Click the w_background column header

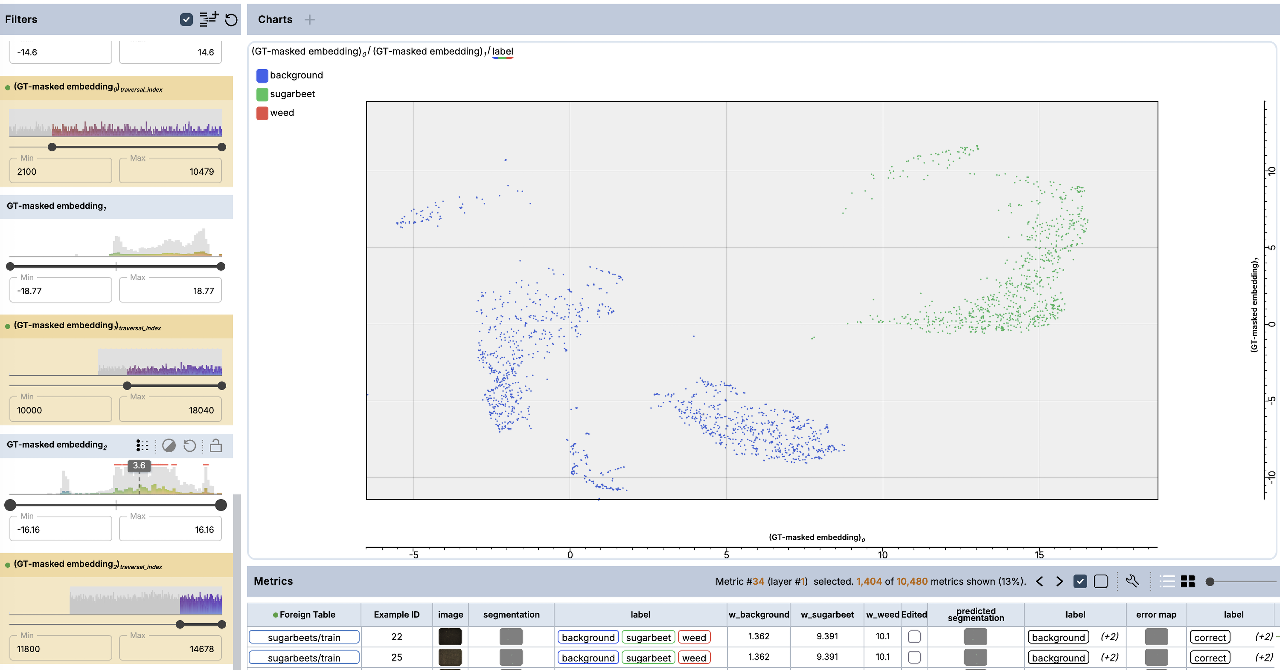tap(758, 614)
